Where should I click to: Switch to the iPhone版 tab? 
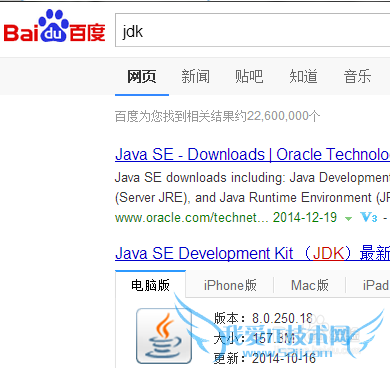(230, 286)
